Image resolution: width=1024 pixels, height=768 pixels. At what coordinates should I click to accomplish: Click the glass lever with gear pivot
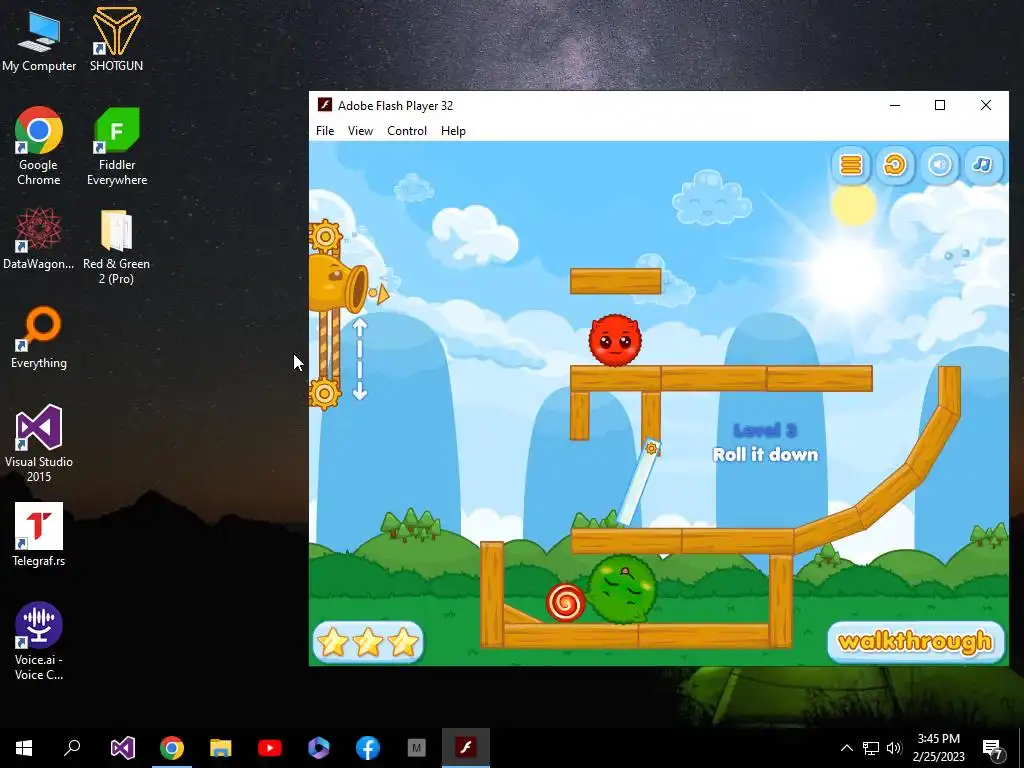tap(639, 484)
